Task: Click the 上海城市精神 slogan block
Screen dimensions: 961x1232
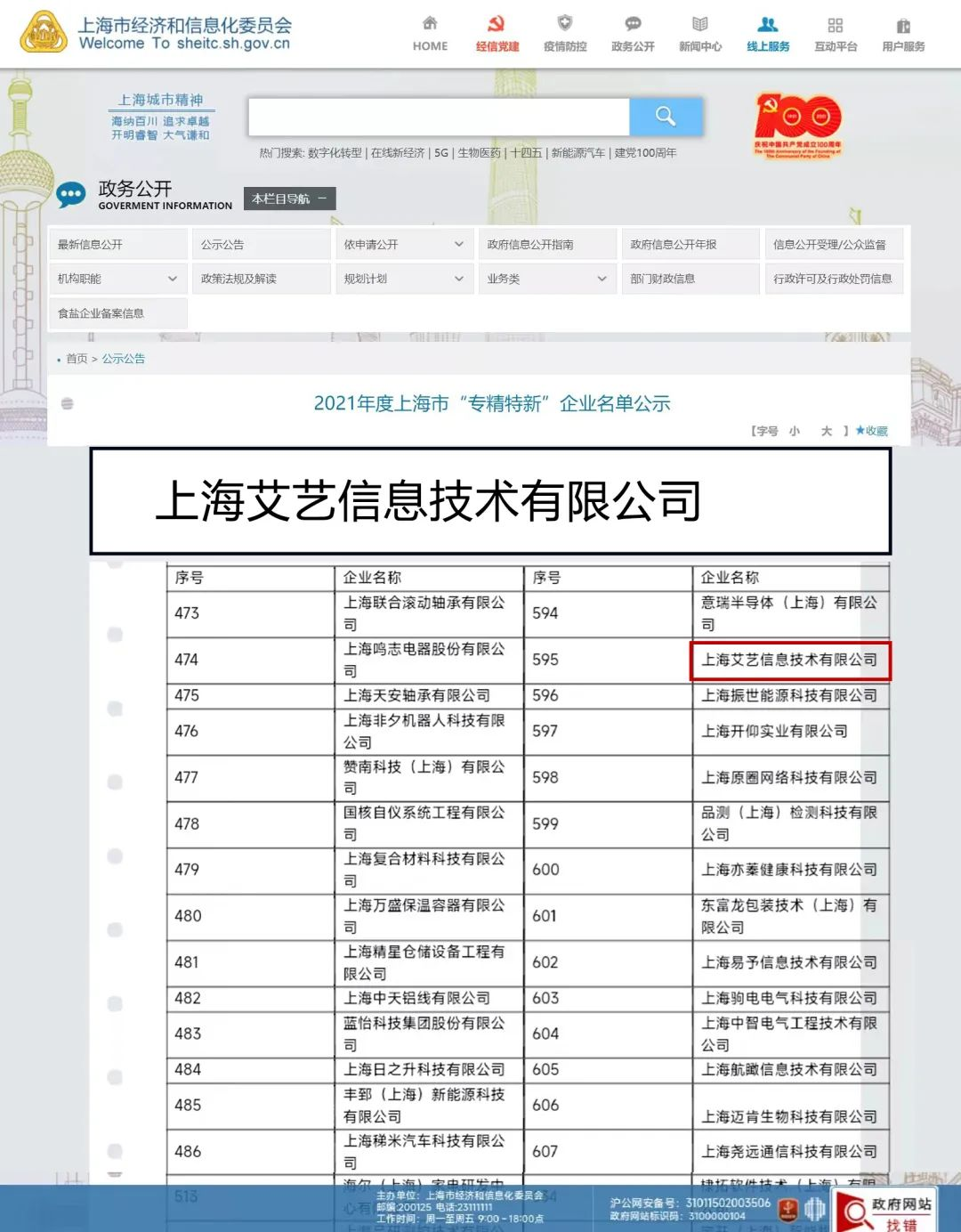Action: tap(161, 117)
